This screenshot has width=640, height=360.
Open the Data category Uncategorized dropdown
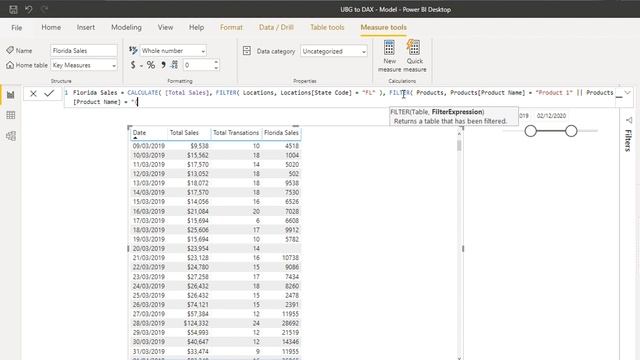click(x=363, y=51)
